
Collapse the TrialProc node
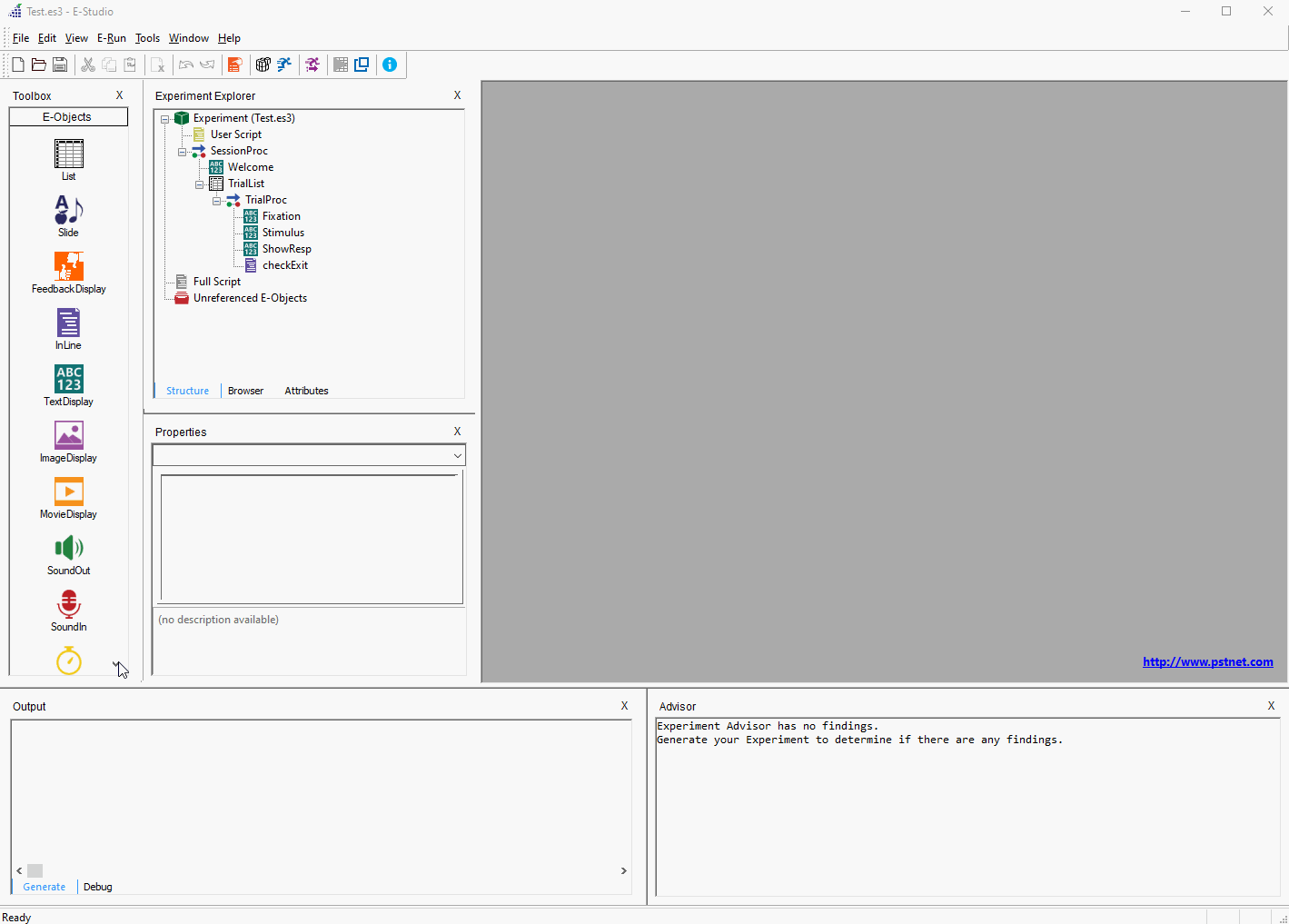tap(216, 200)
